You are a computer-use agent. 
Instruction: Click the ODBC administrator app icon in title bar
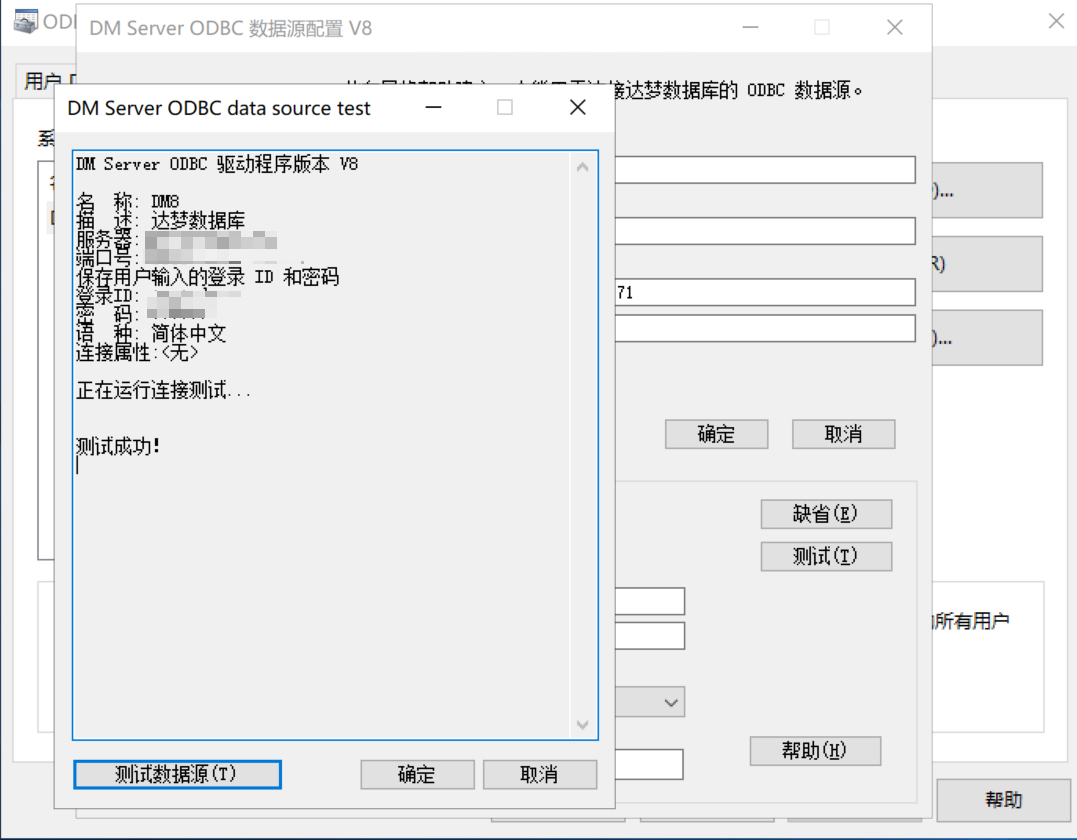tap(26, 21)
